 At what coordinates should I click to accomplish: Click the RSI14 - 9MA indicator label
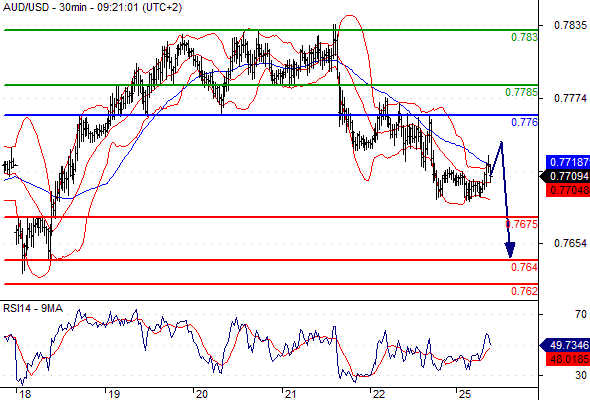pyautogui.click(x=33, y=308)
